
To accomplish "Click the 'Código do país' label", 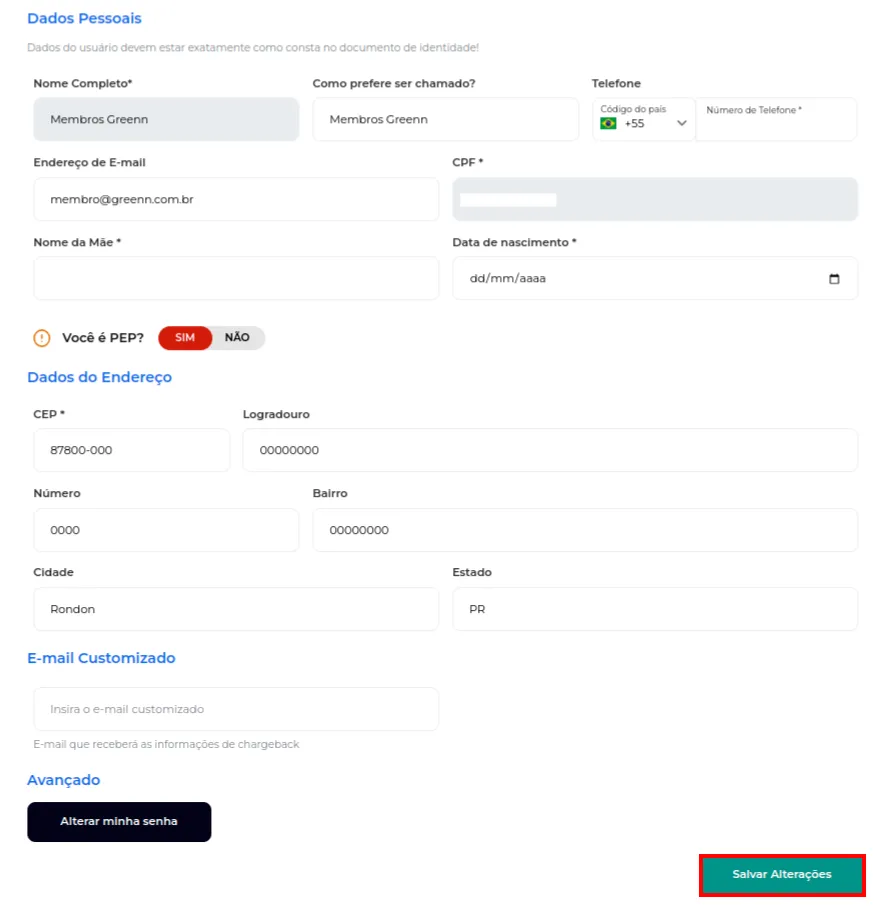I will tap(633, 109).
